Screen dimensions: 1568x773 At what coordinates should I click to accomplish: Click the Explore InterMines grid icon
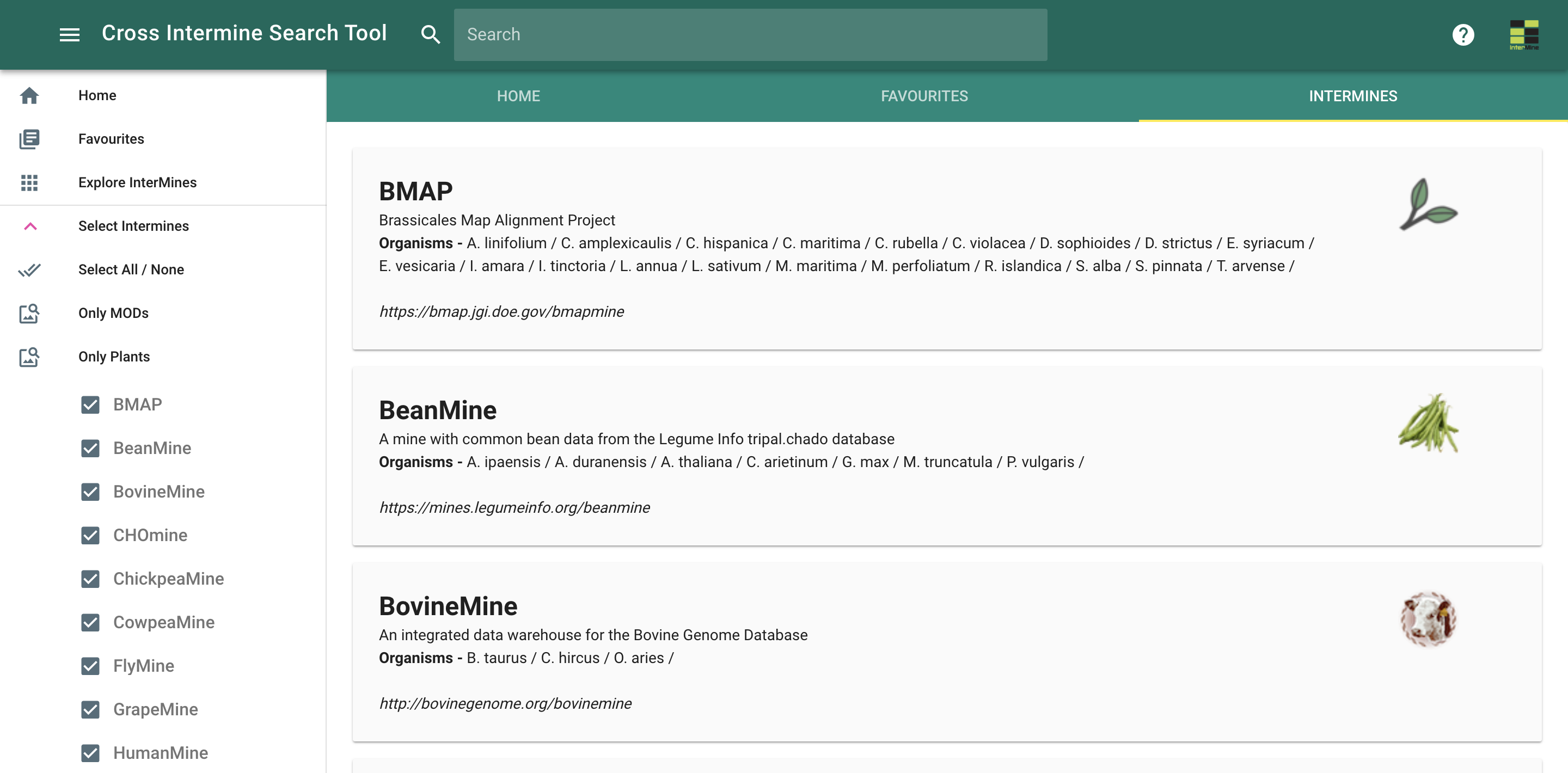coord(29,182)
